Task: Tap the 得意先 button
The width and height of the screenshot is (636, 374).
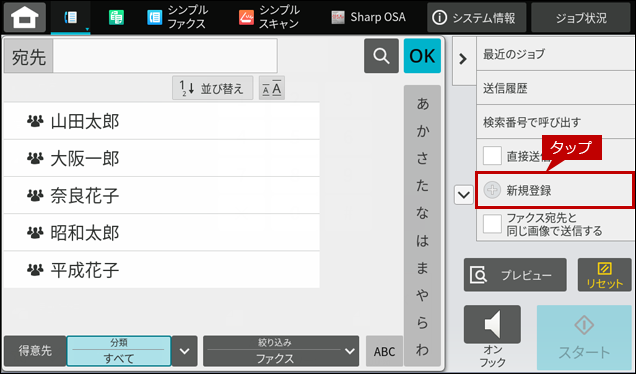Action: point(35,351)
